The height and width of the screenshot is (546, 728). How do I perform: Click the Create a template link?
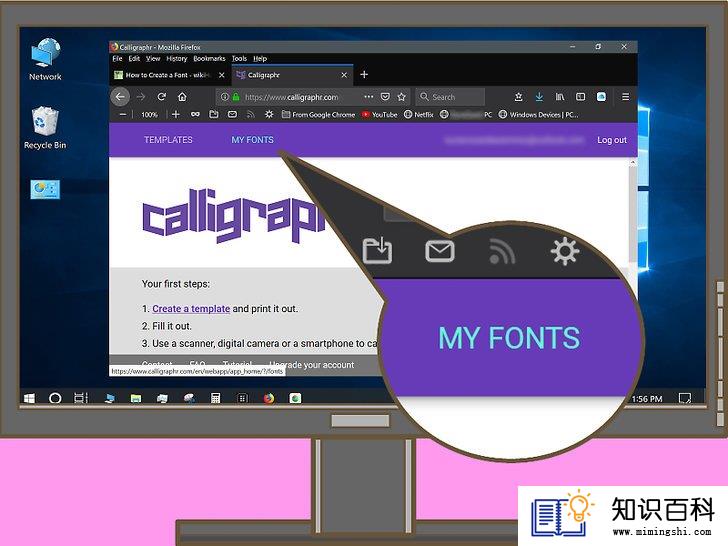coord(191,309)
